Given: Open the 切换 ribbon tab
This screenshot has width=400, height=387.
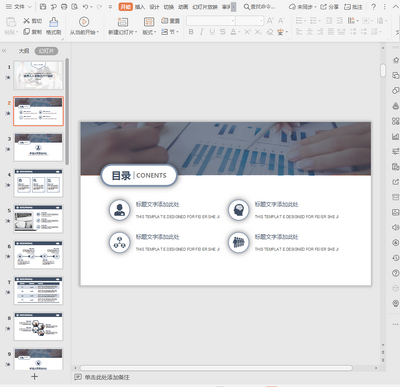Looking at the screenshot, I should pos(169,7).
